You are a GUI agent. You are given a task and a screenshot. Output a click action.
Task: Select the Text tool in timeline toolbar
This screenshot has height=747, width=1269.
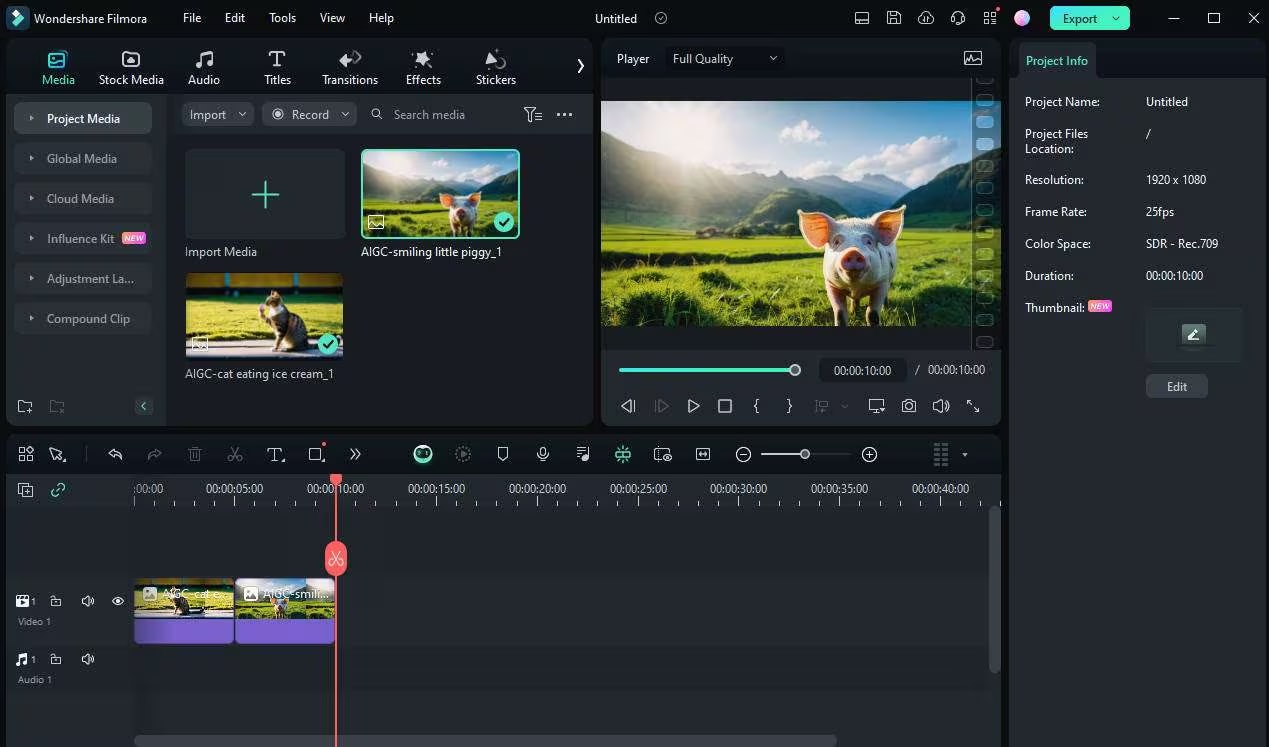[x=276, y=454]
